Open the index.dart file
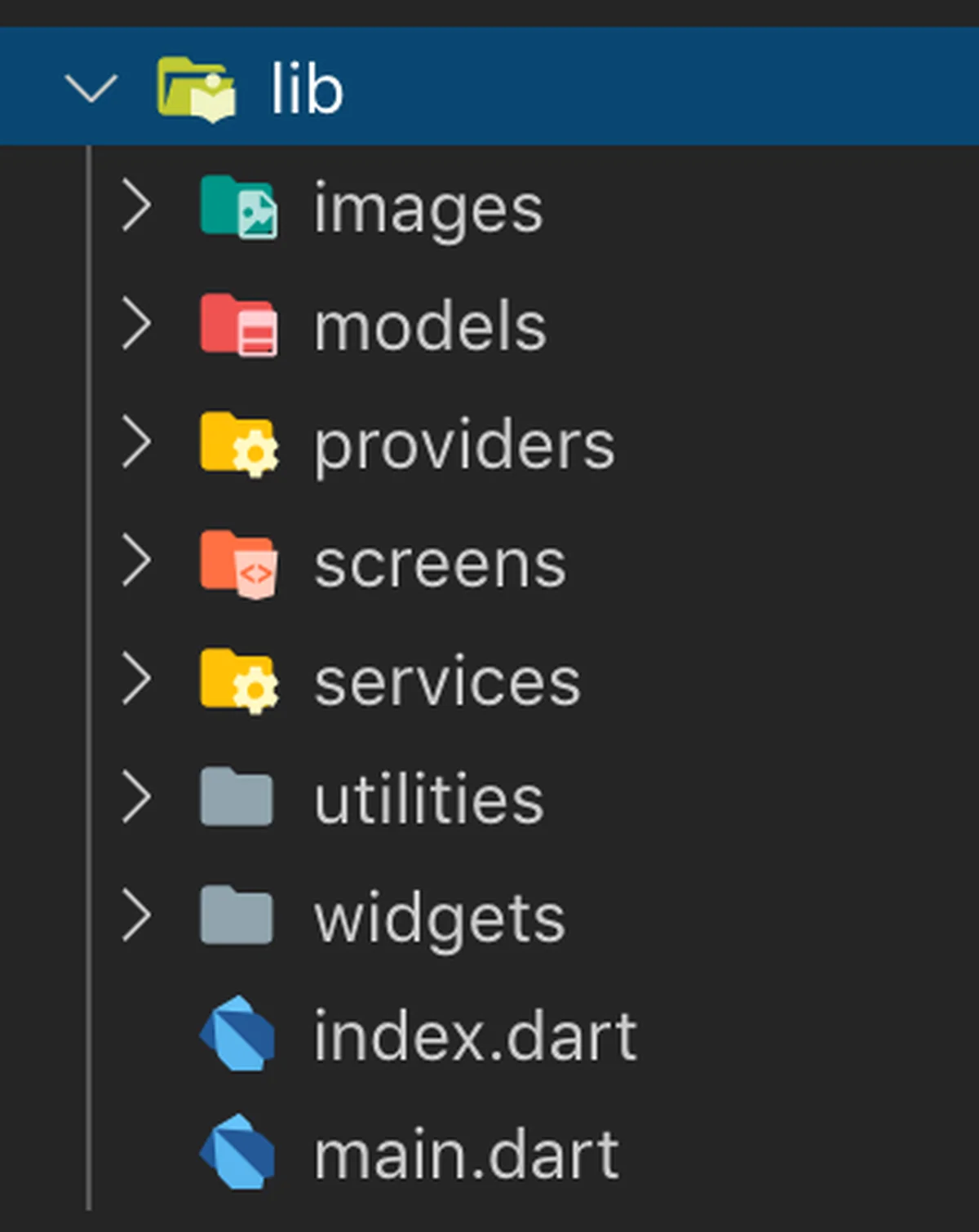 point(476,1035)
